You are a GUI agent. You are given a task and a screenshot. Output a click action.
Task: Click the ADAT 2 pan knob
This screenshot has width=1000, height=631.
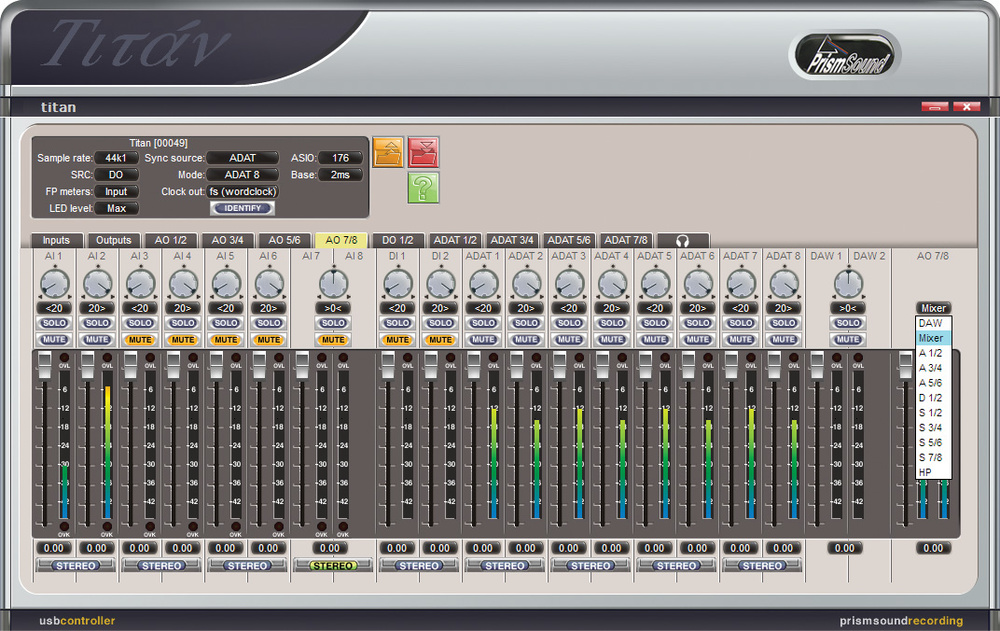click(526, 284)
